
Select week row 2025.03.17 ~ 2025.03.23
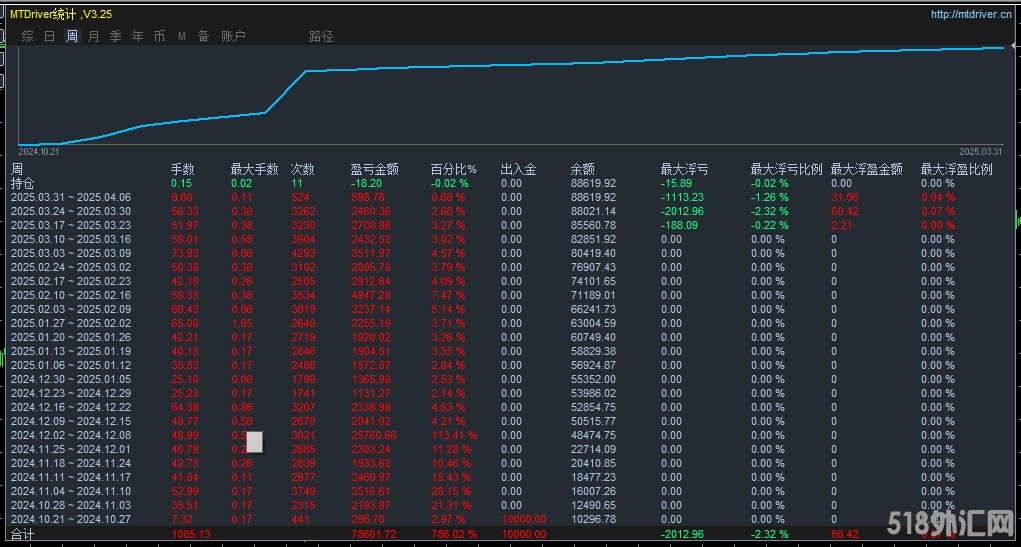pos(71,225)
